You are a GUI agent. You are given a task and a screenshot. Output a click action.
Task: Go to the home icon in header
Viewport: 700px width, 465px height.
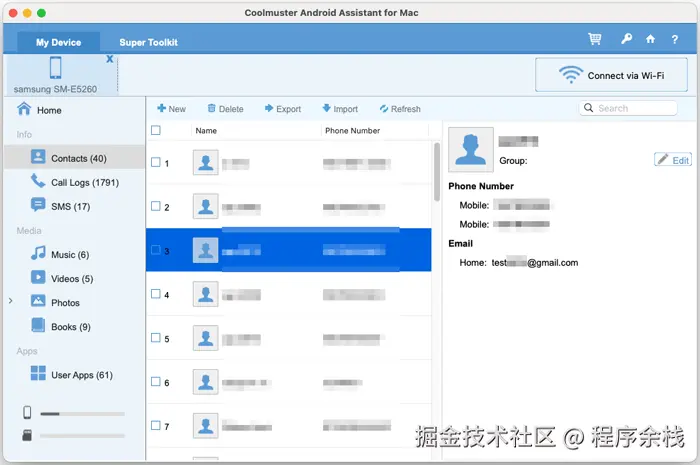(x=650, y=39)
